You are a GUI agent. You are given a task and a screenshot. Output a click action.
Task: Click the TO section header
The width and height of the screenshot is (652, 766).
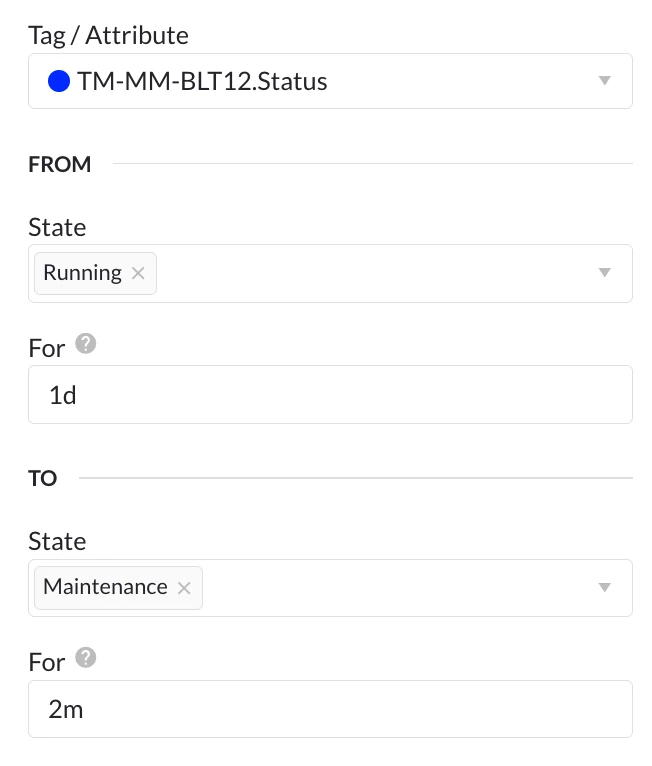43,478
